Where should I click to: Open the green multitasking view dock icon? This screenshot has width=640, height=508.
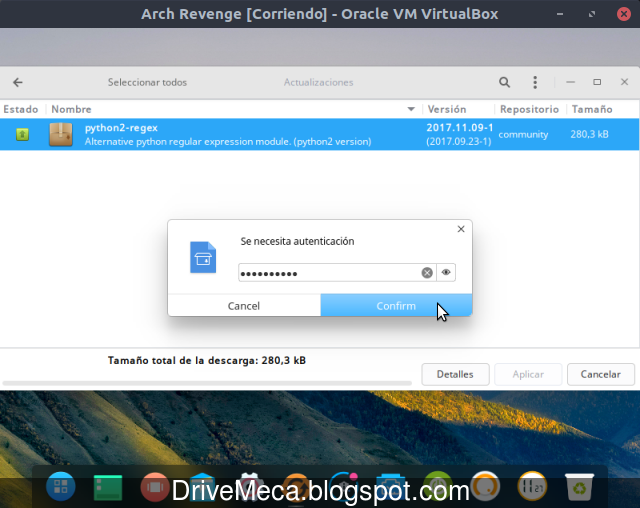tap(108, 487)
